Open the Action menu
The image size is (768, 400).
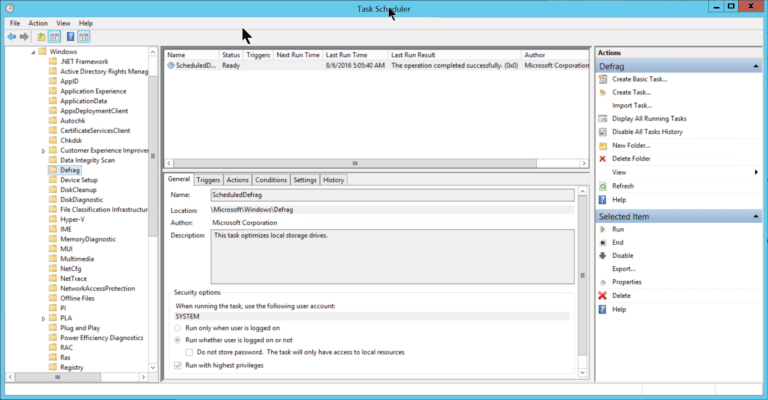point(38,23)
